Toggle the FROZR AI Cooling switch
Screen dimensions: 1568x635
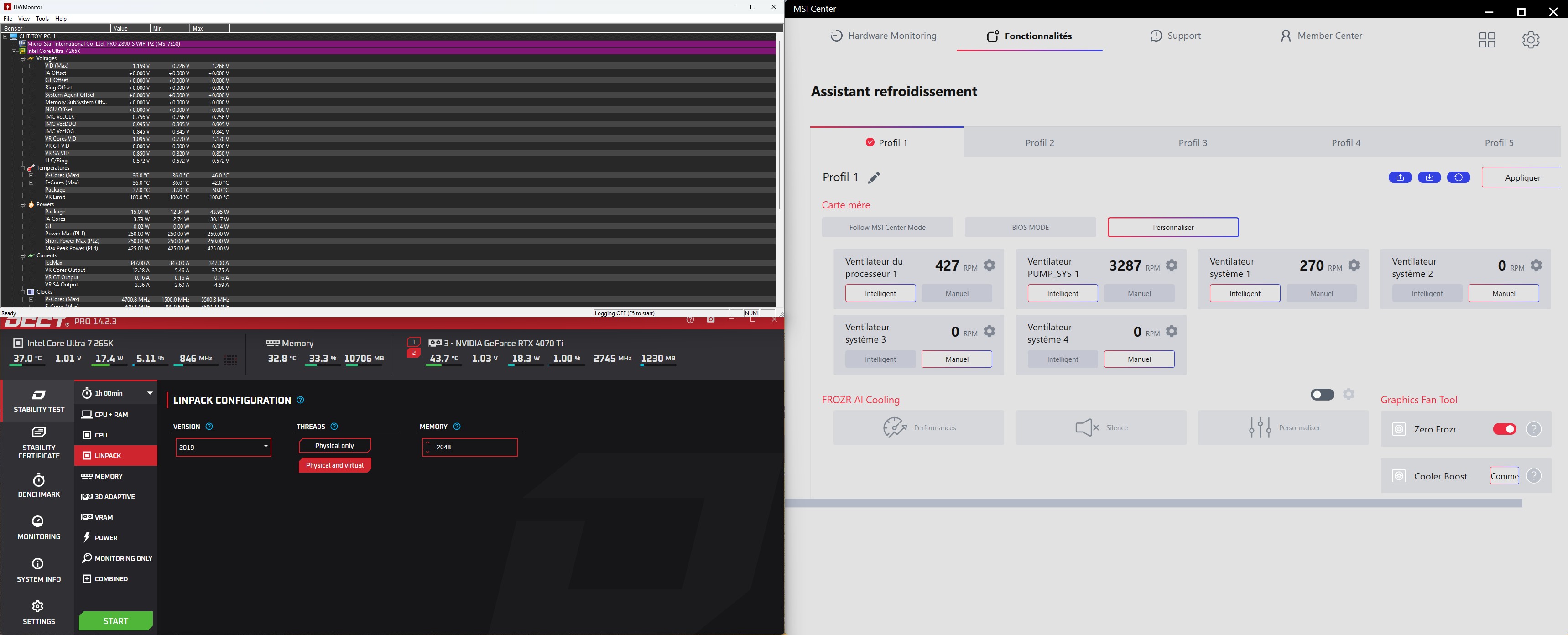1322,395
